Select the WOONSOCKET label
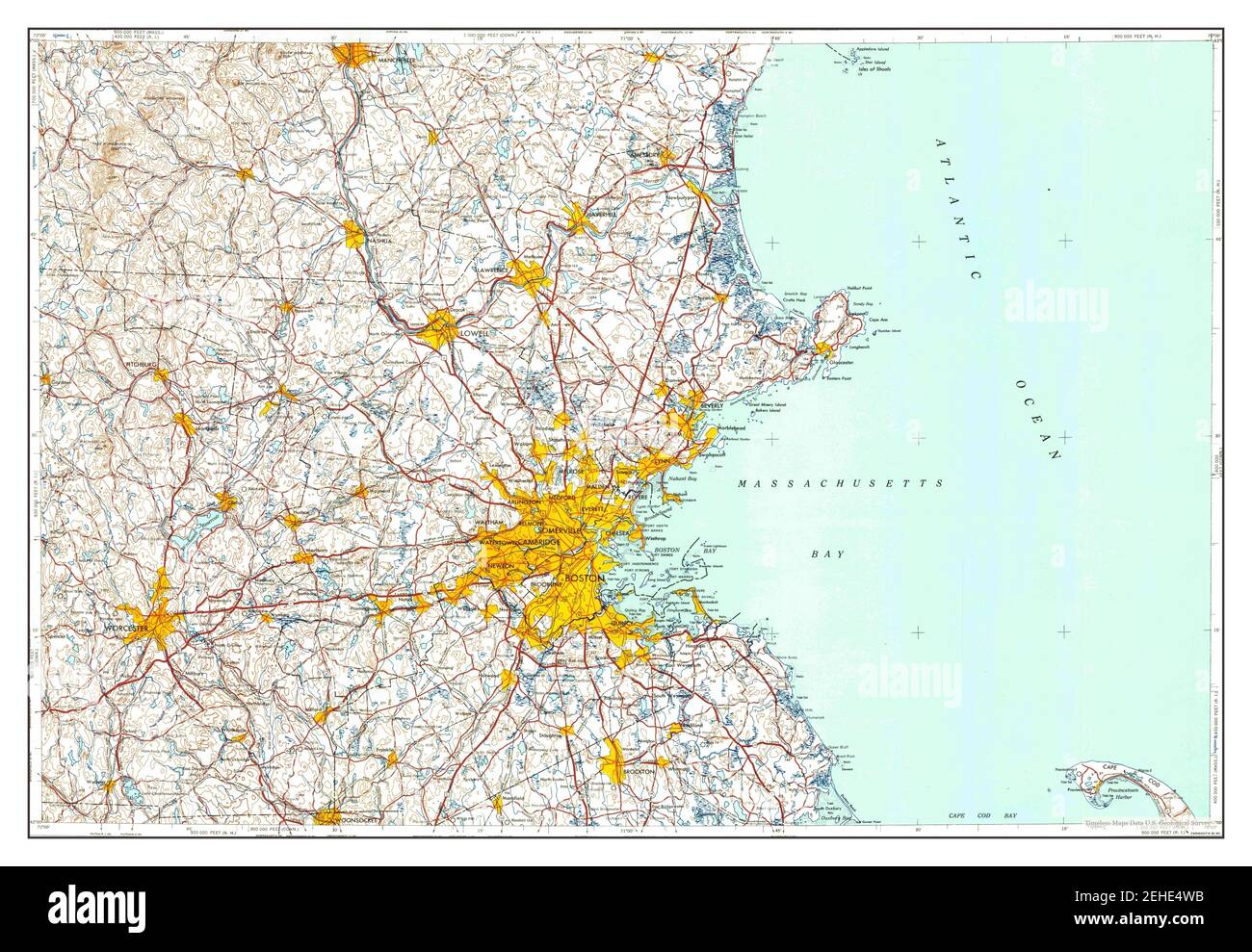Screen dimensions: 1252x952 (356, 819)
